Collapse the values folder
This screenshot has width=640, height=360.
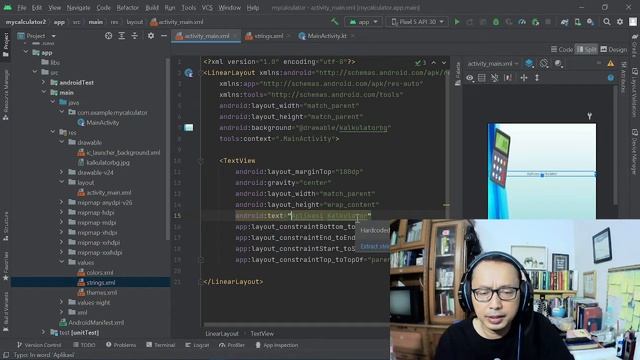(62, 262)
